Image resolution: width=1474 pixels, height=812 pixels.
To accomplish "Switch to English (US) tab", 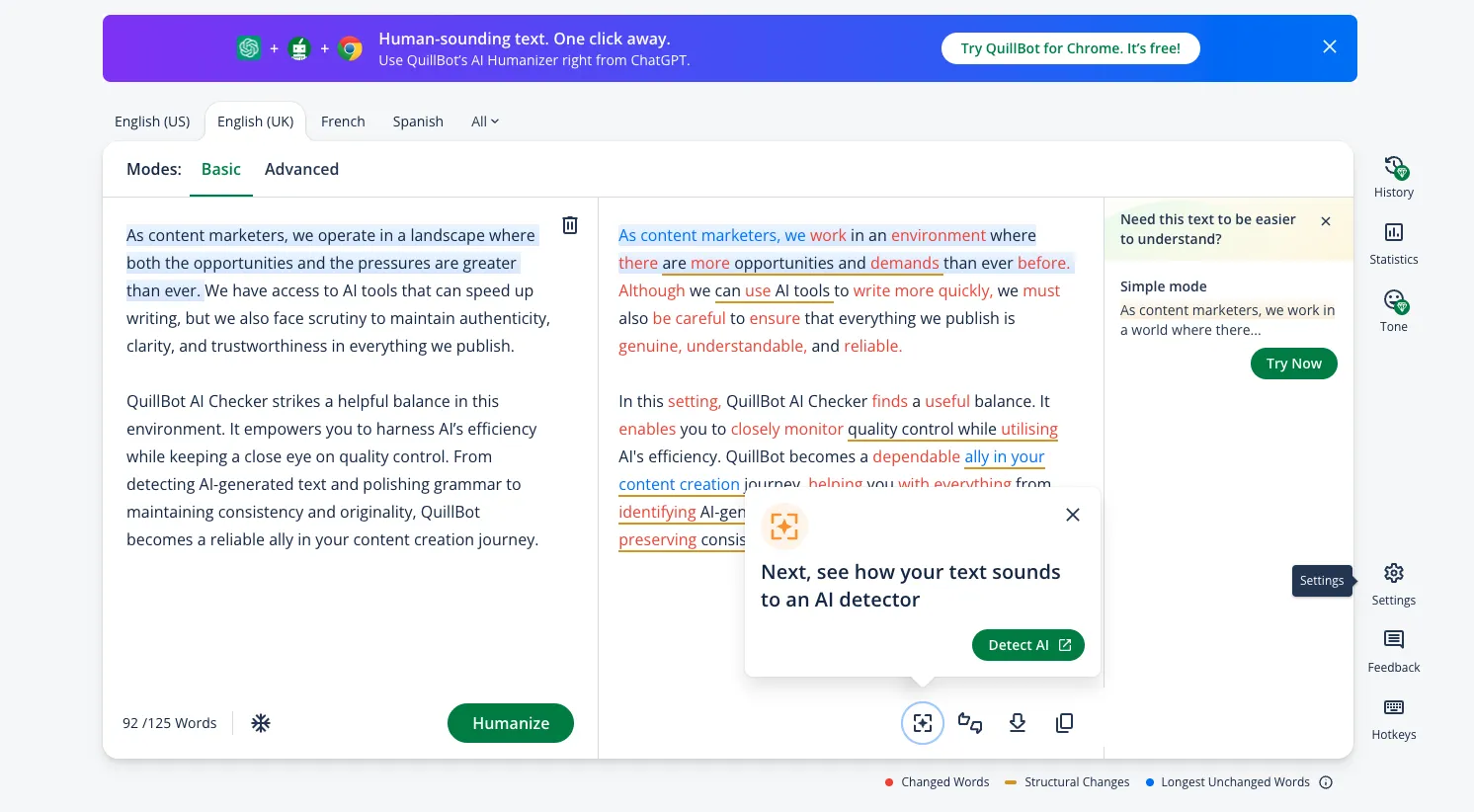I will click(x=152, y=122).
